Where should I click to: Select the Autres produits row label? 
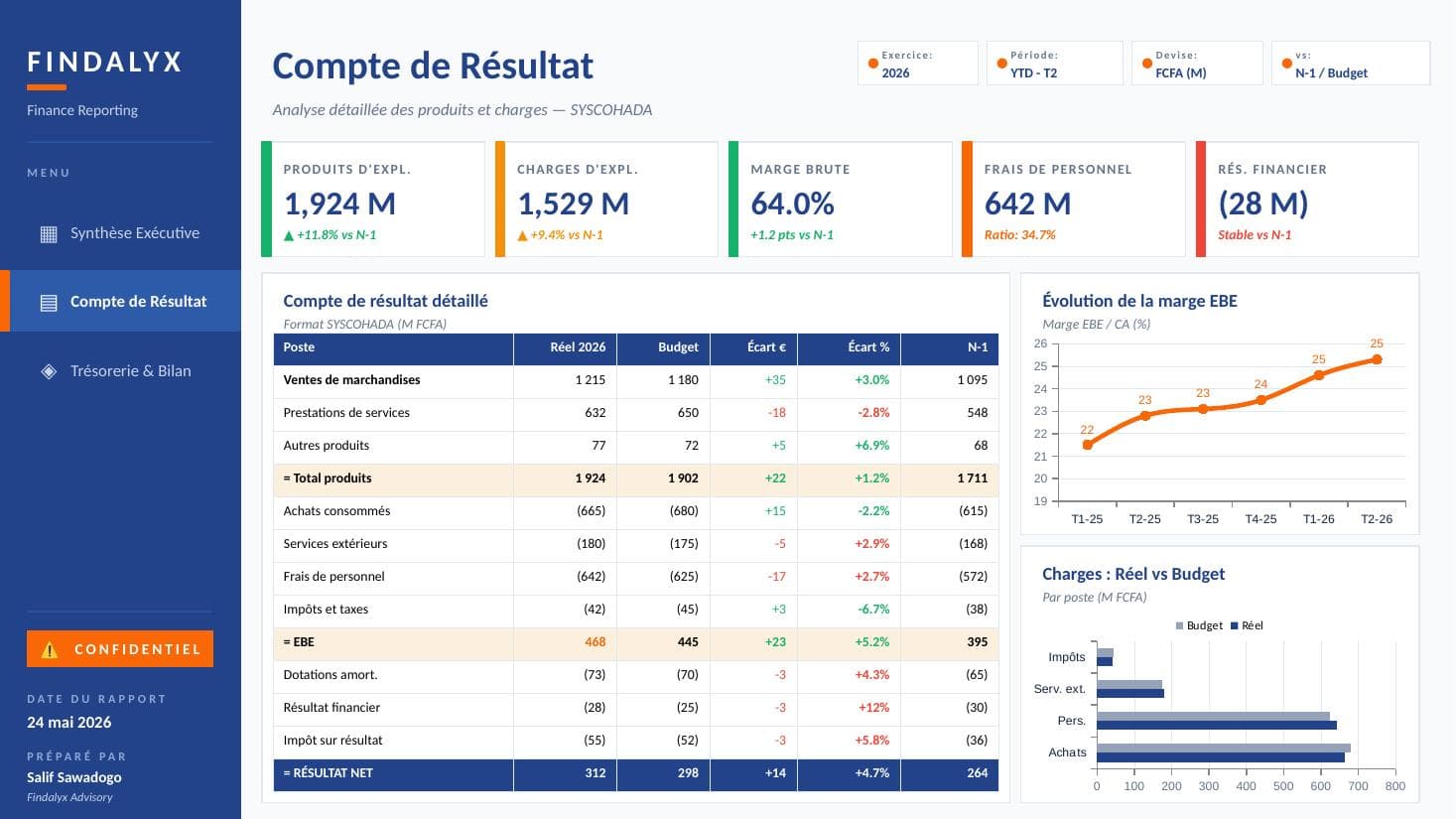(x=326, y=446)
